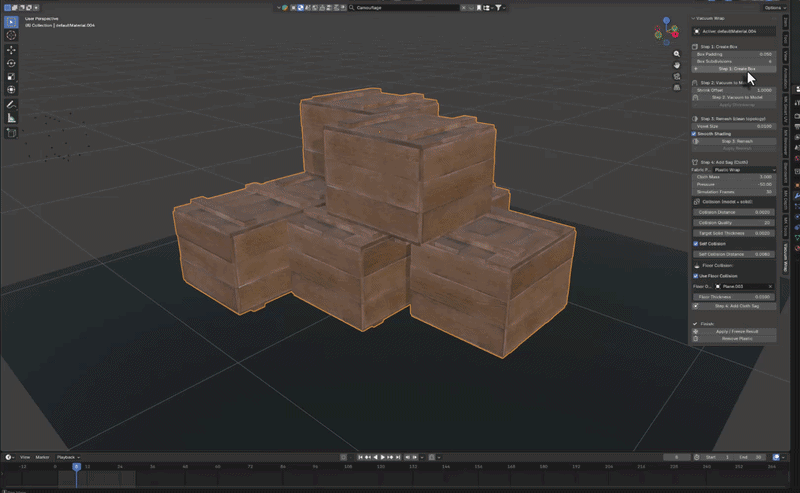Select the Measure tool
Screen dimensions: 800x493
tap(11, 118)
